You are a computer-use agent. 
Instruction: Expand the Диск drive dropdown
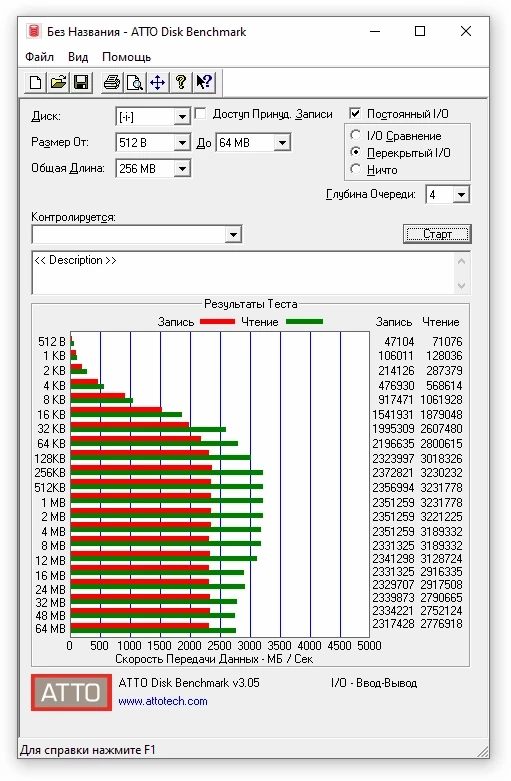pos(182,117)
